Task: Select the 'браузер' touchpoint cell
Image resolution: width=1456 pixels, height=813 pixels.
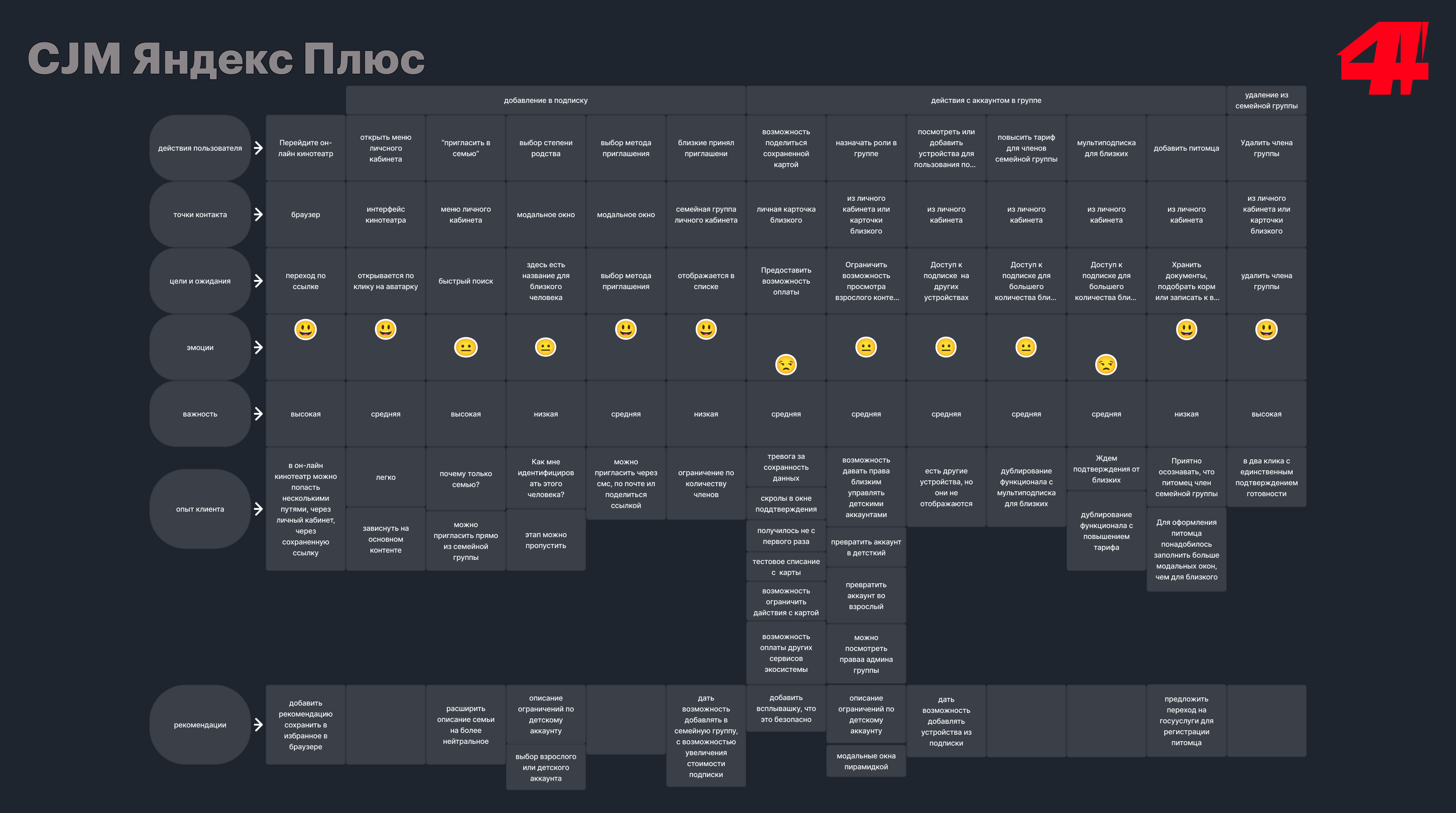Action: pyautogui.click(x=305, y=214)
